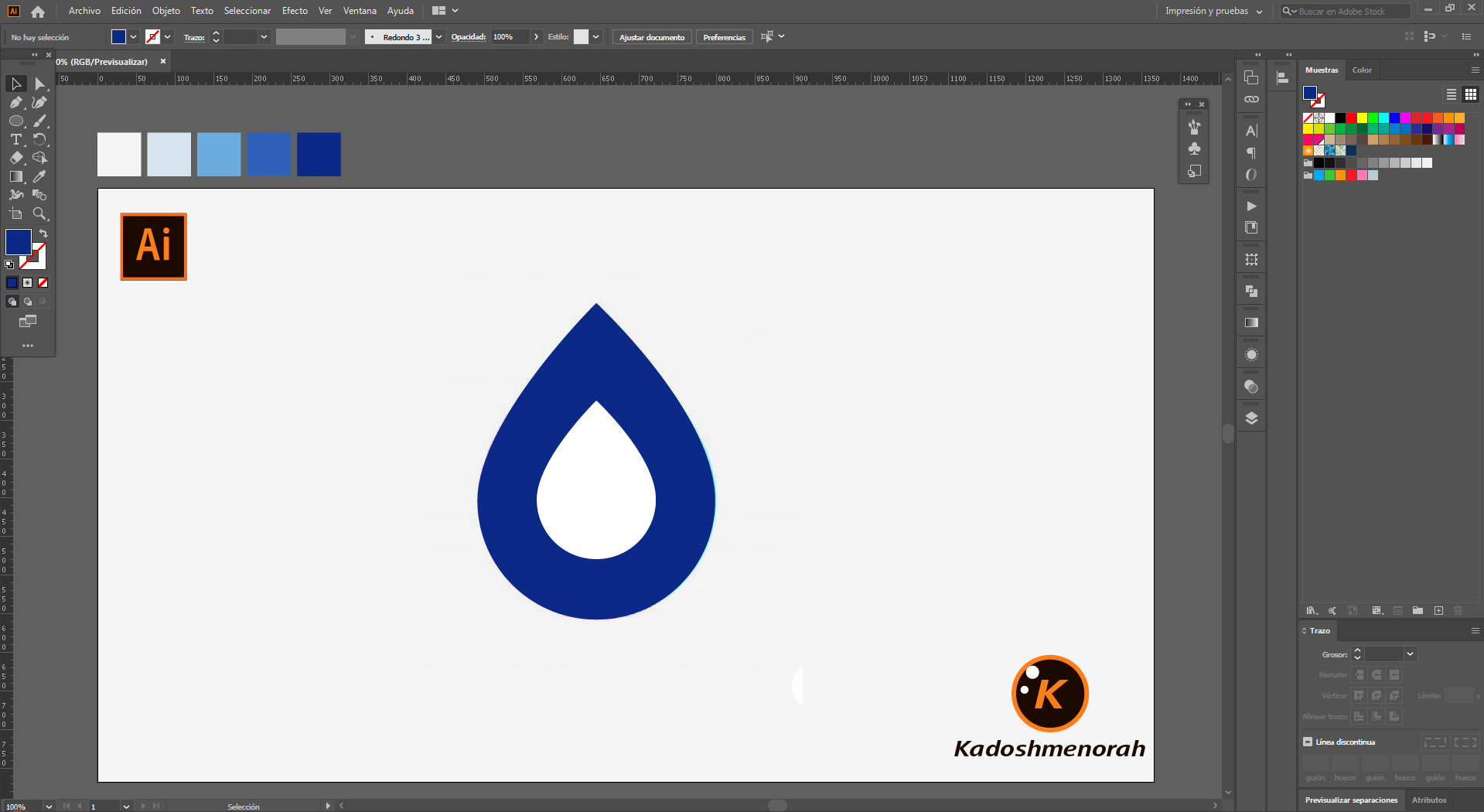Open the Archivo menu

pyautogui.click(x=84, y=11)
